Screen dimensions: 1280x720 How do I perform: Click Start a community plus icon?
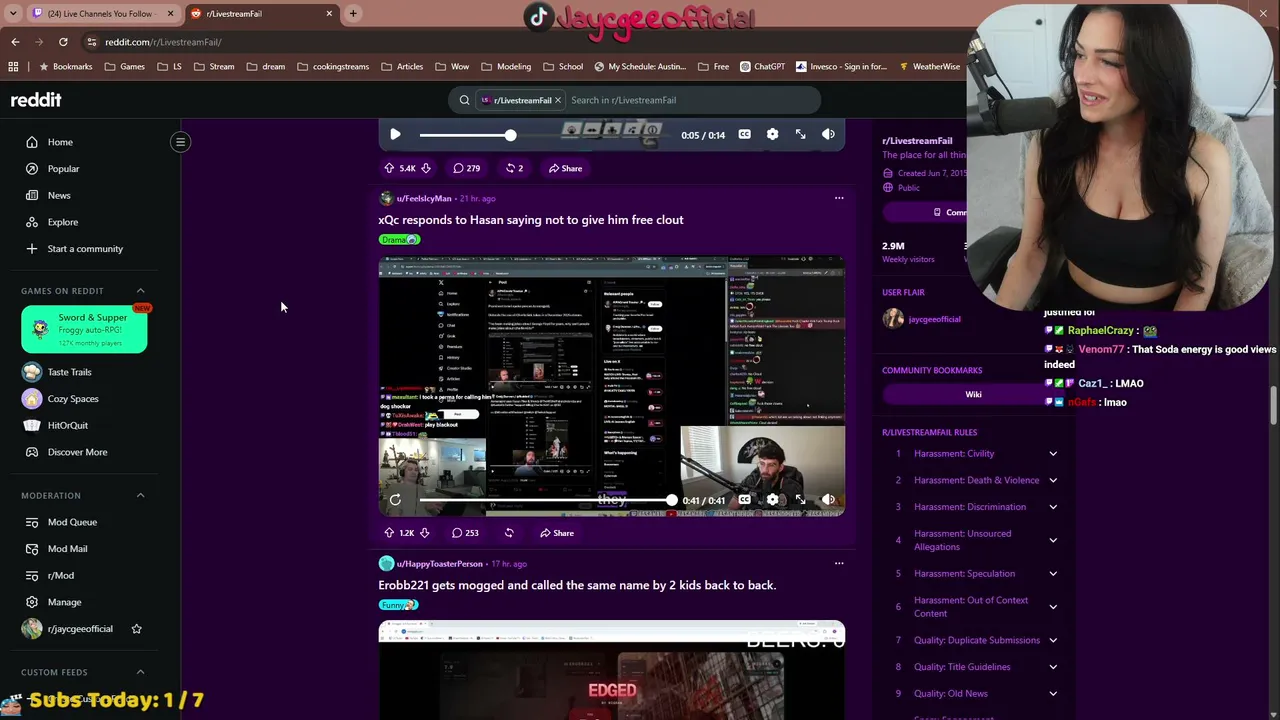coord(32,249)
